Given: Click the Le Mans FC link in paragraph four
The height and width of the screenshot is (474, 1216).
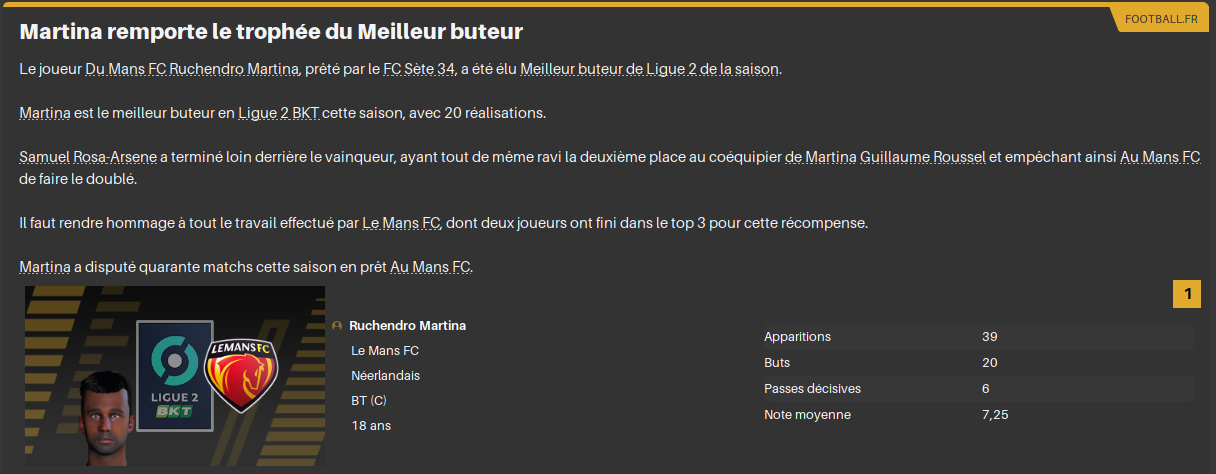Looking at the screenshot, I should click(401, 223).
